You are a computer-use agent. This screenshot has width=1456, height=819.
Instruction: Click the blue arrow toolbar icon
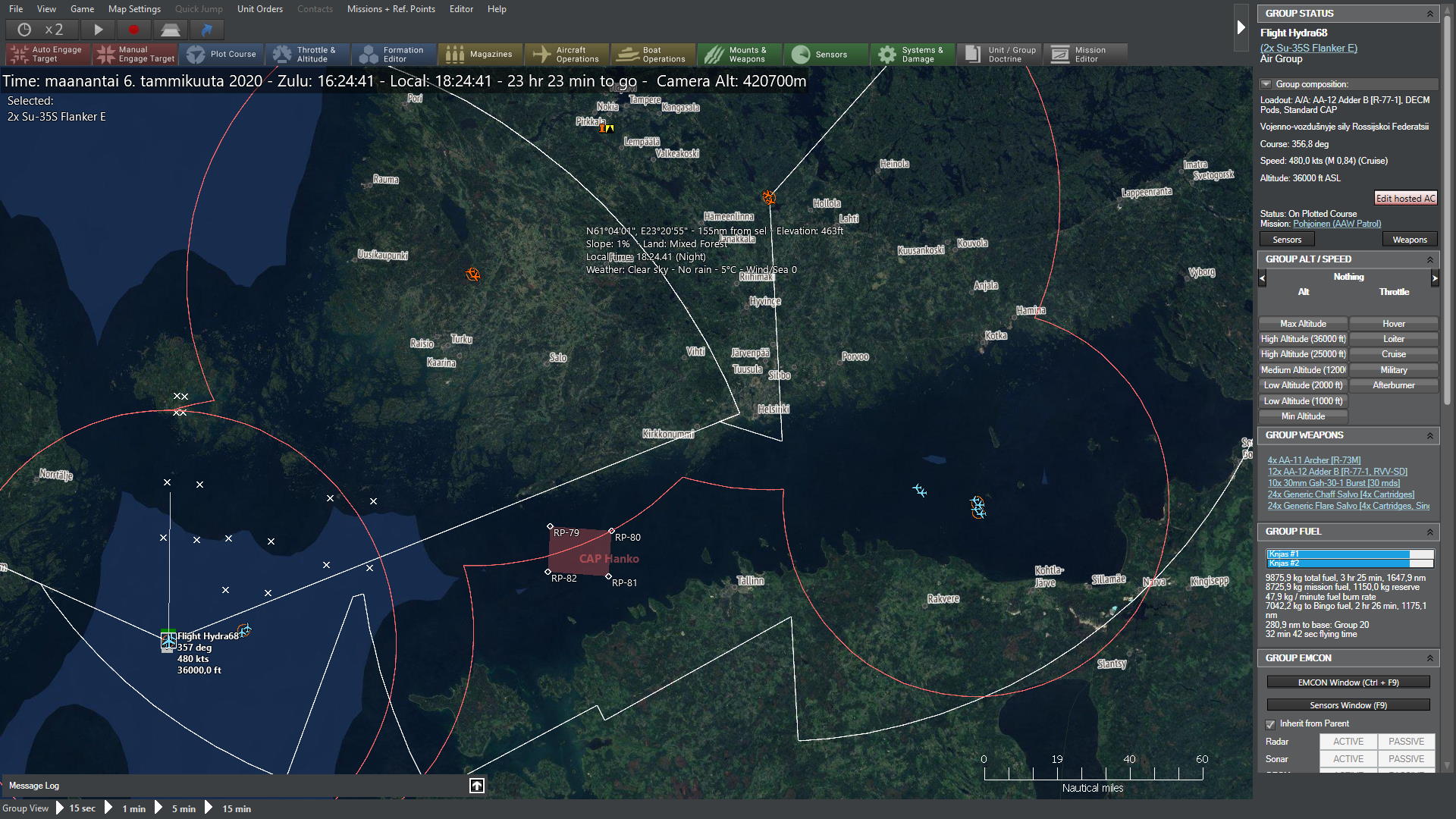tap(206, 30)
